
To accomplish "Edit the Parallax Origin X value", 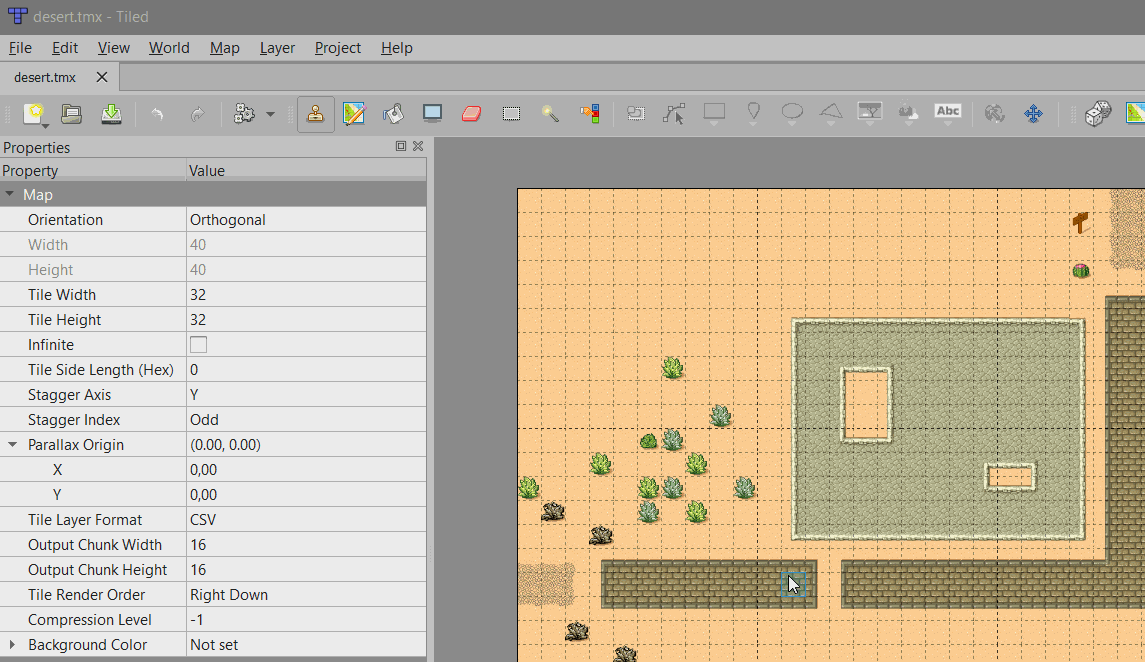I will [x=306, y=470].
